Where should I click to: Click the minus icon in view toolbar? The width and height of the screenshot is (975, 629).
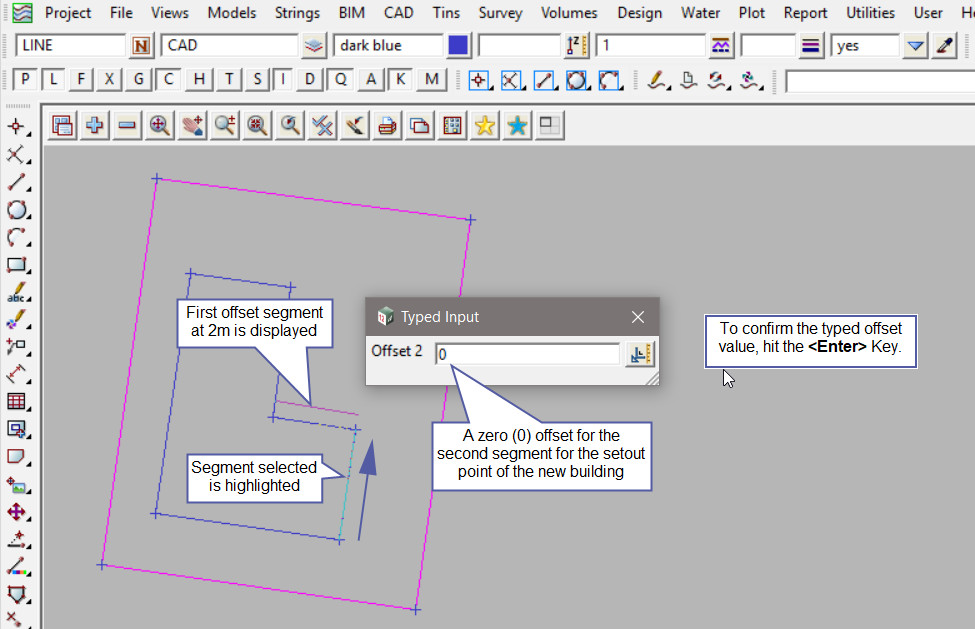127,125
